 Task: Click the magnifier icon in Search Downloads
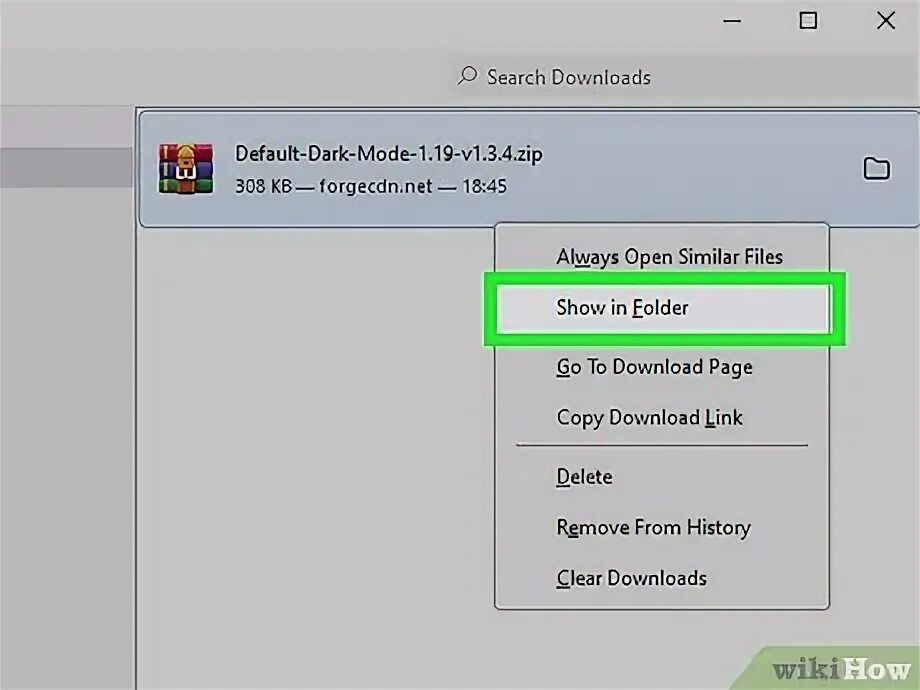467,76
